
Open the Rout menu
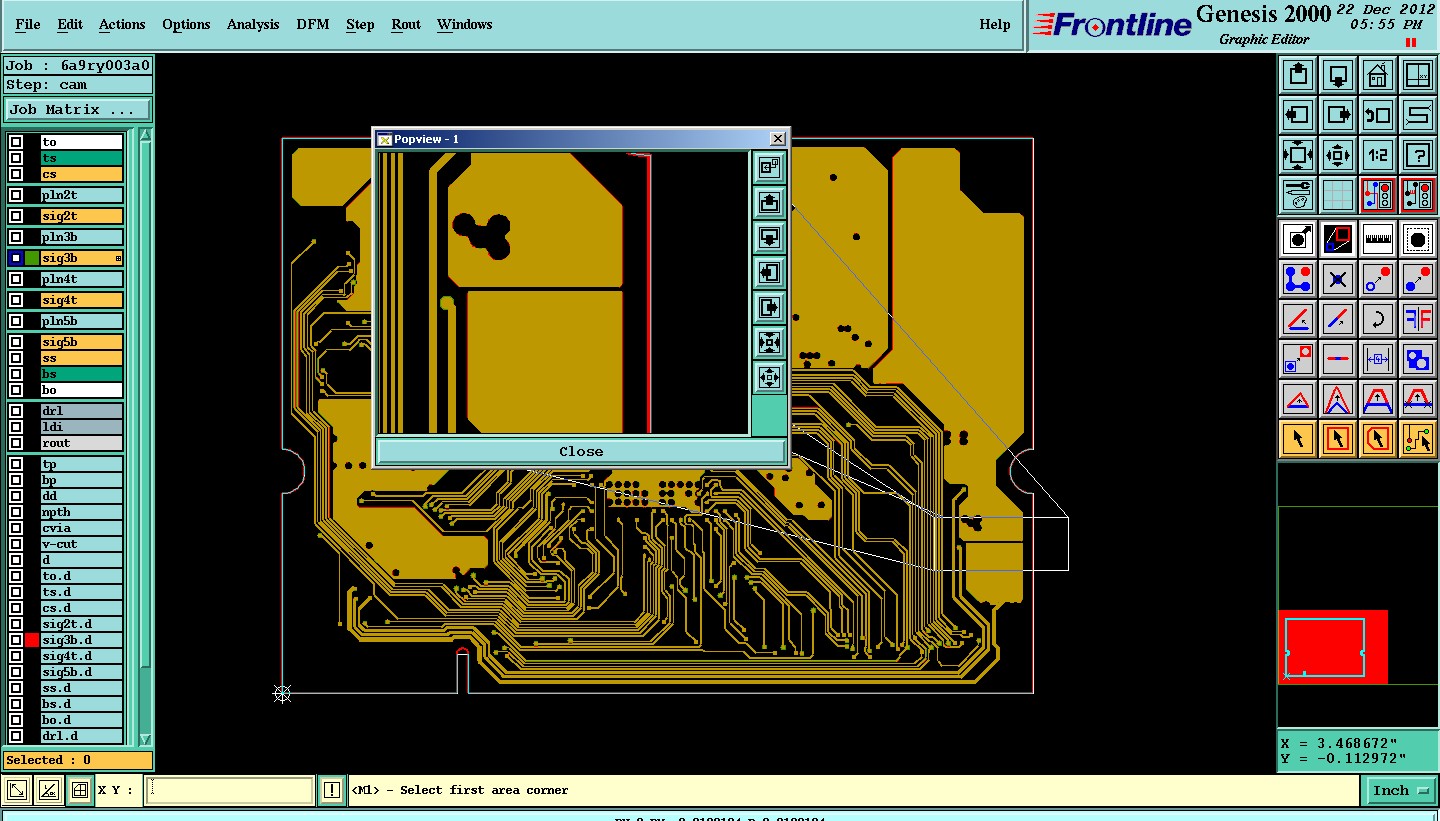pyautogui.click(x=406, y=24)
